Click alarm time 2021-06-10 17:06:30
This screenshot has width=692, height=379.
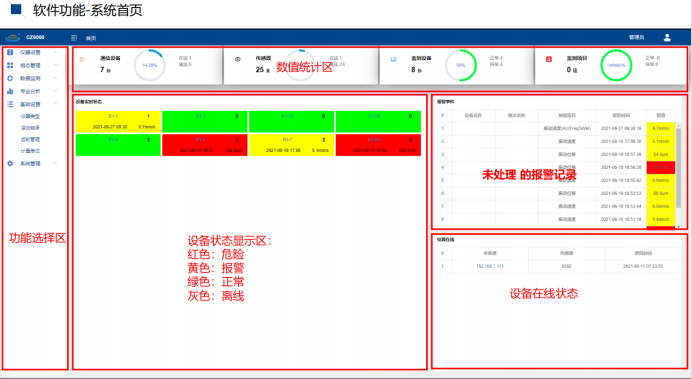point(621,142)
